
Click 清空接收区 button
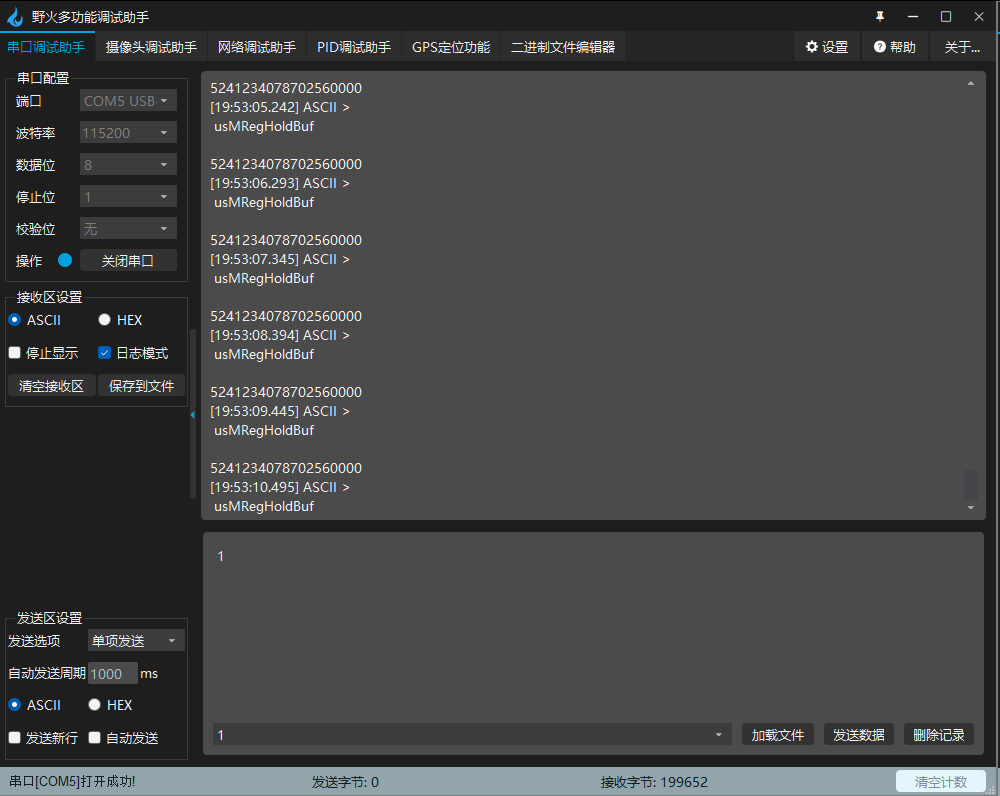click(x=52, y=386)
